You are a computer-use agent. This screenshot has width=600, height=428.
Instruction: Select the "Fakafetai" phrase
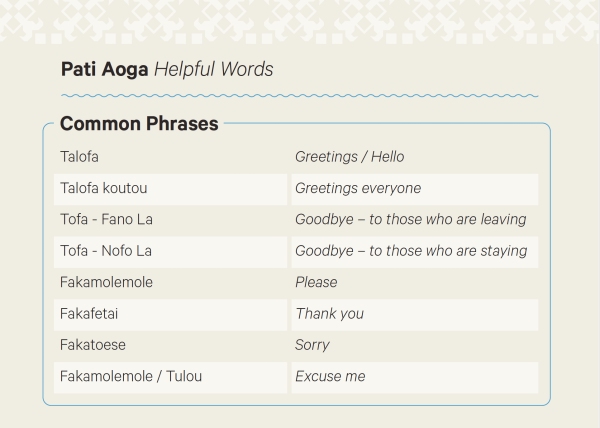tap(91, 314)
